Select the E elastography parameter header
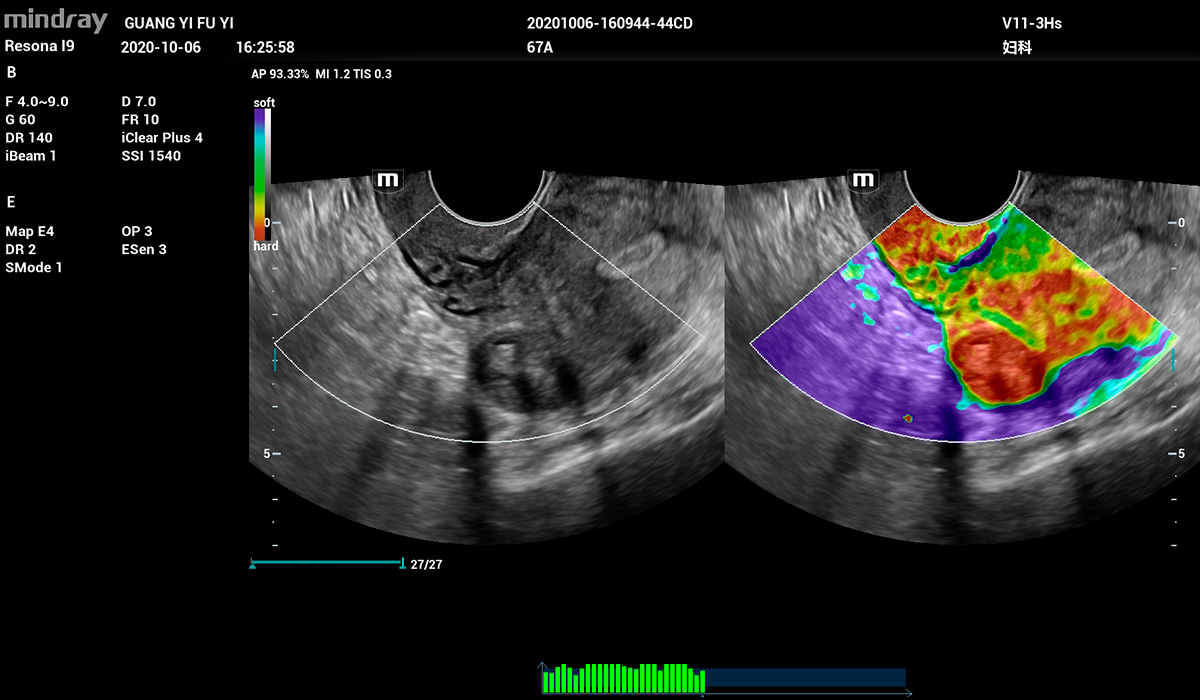1200x700 pixels. (x=11, y=202)
